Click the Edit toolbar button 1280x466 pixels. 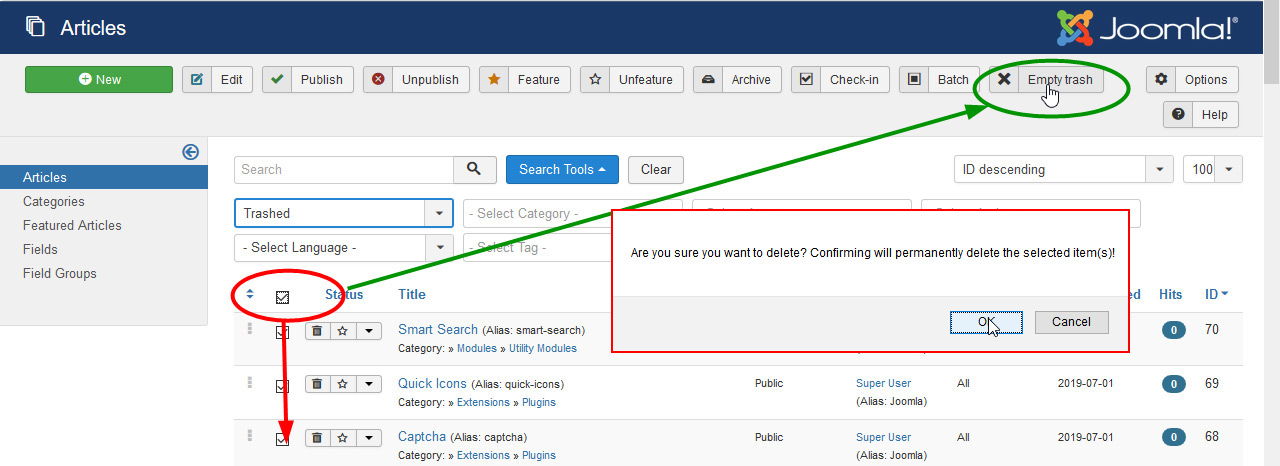click(218, 80)
